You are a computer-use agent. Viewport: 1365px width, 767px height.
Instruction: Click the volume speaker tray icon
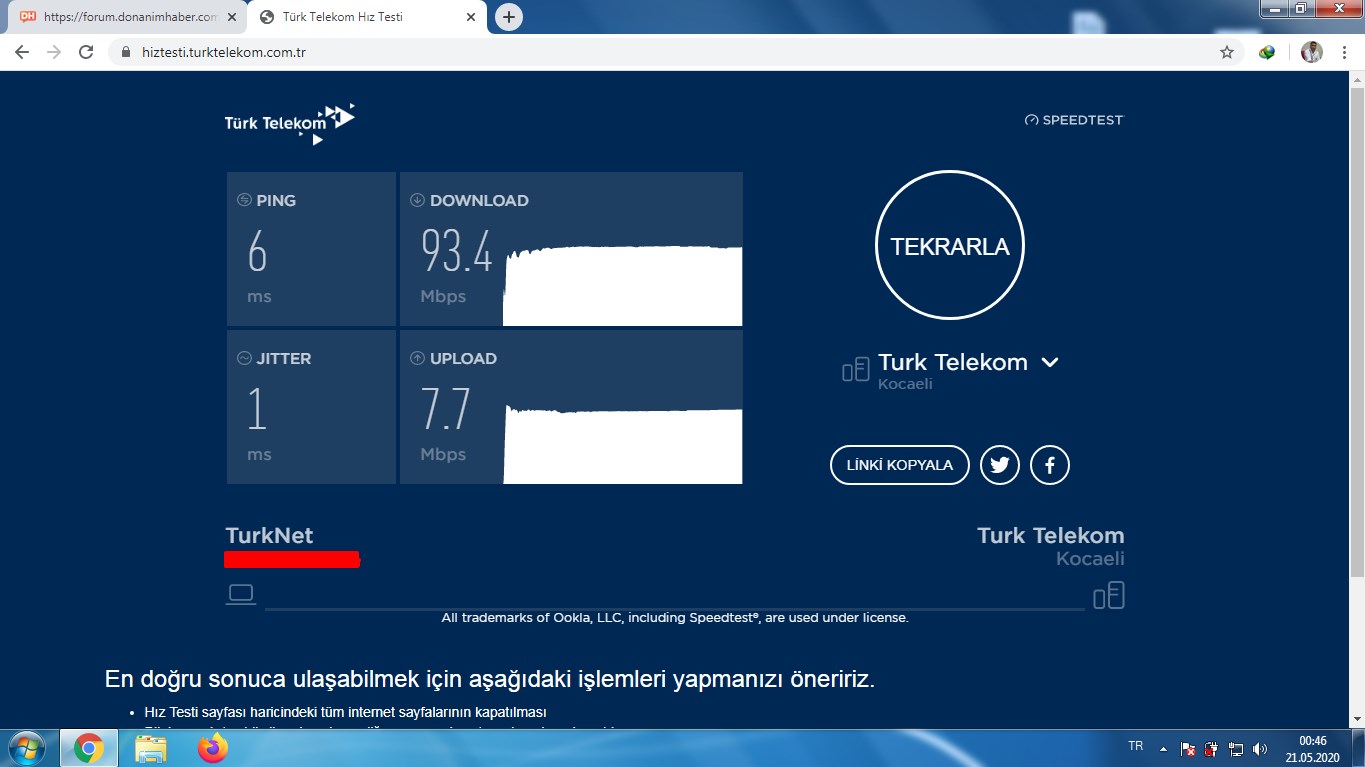[1260, 748]
